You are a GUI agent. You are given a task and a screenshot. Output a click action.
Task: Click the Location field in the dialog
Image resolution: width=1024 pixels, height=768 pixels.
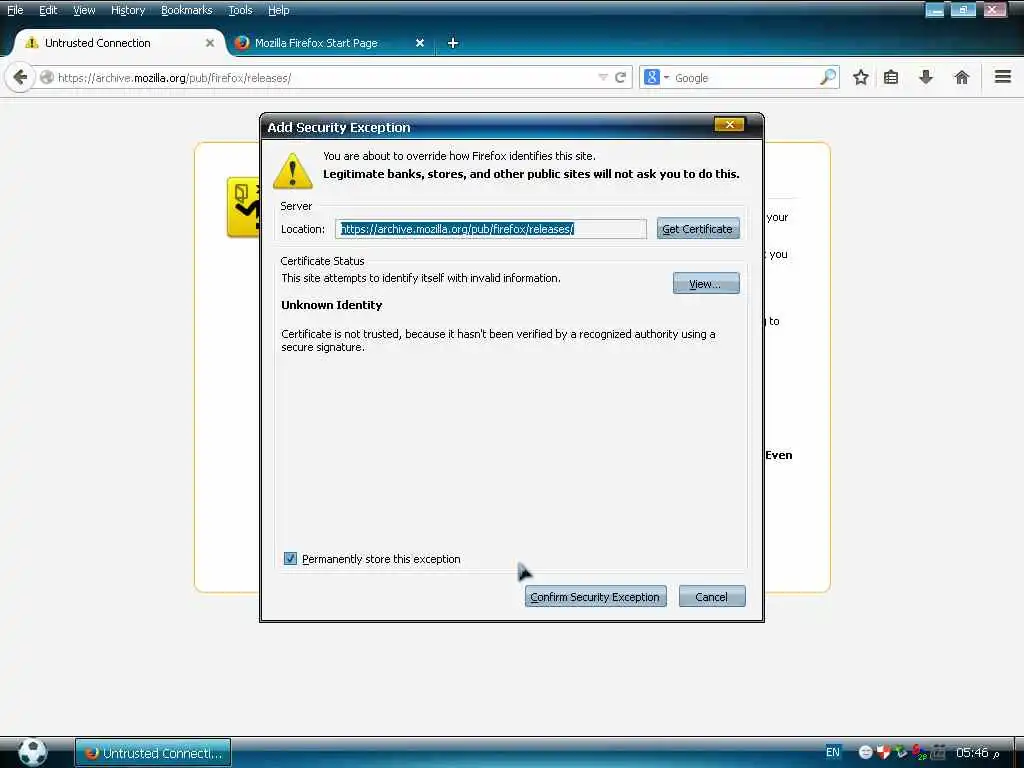pyautogui.click(x=490, y=229)
